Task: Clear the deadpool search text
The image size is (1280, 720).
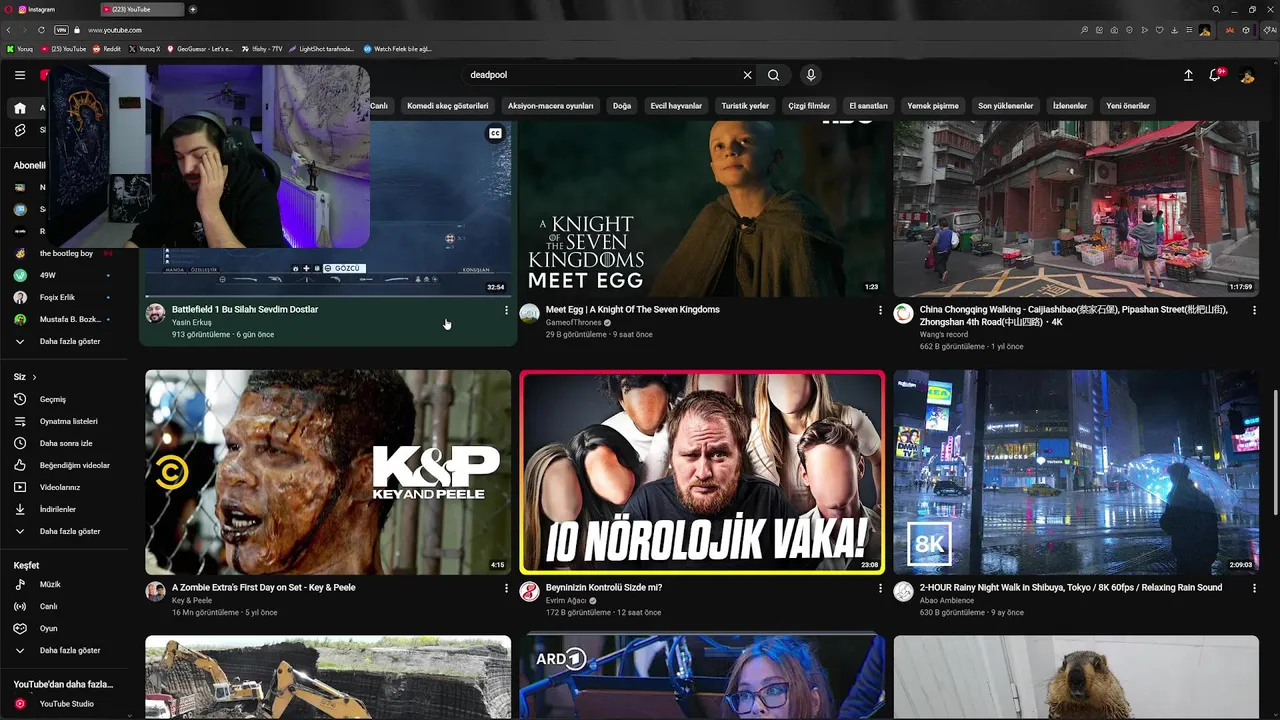Action: point(747,75)
